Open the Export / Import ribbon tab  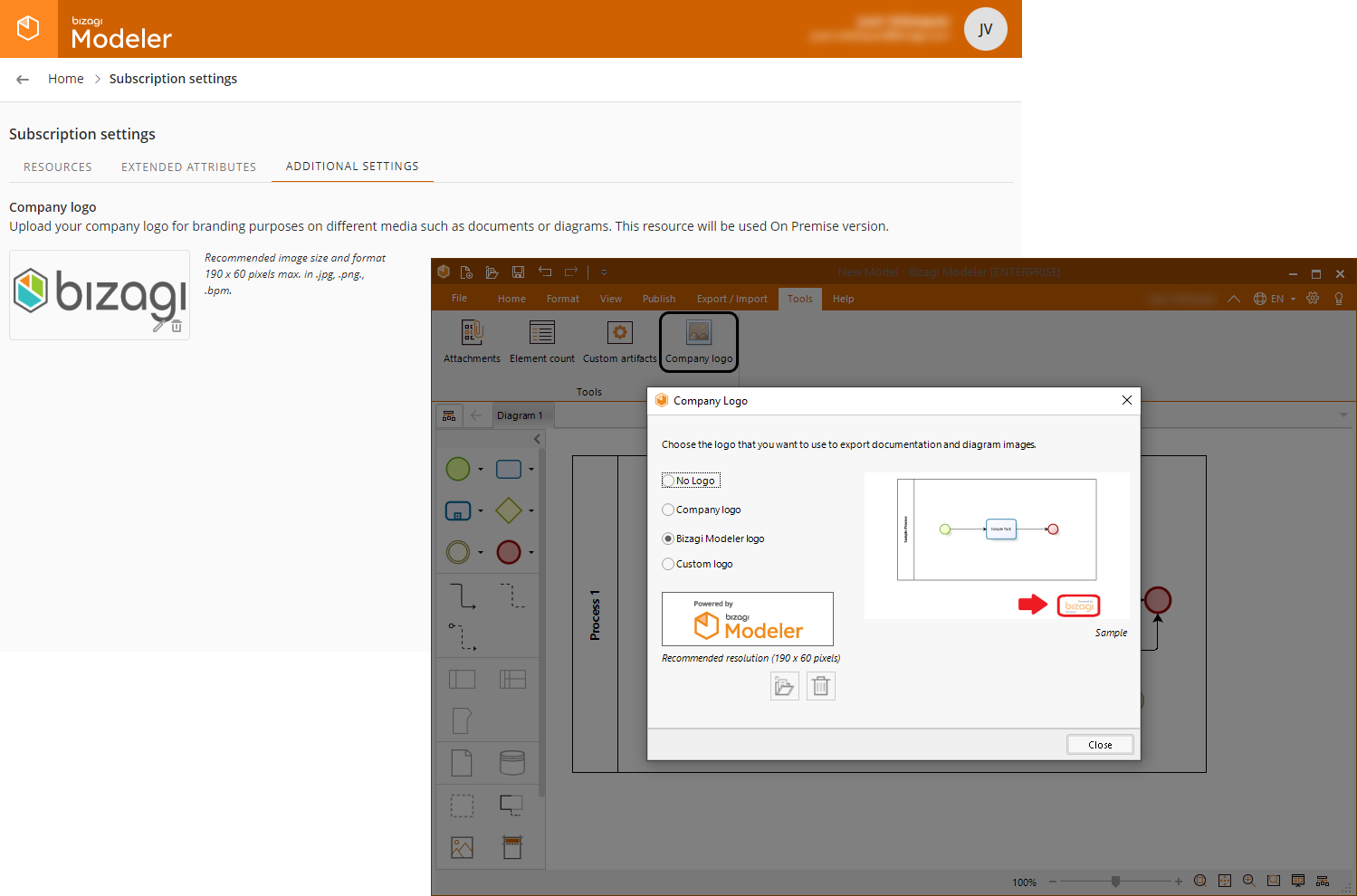tap(731, 299)
